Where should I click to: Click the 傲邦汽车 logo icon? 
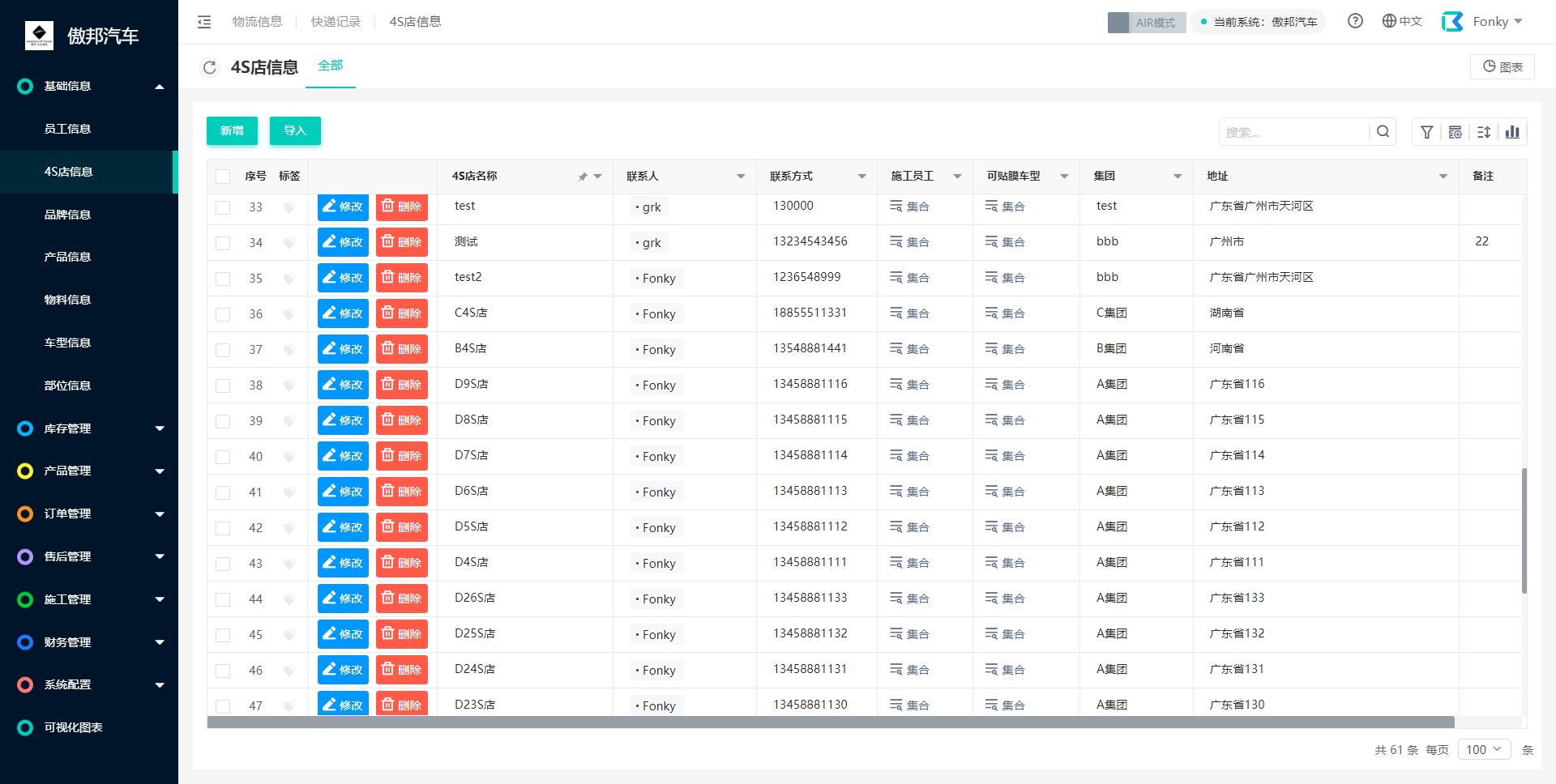[x=39, y=36]
